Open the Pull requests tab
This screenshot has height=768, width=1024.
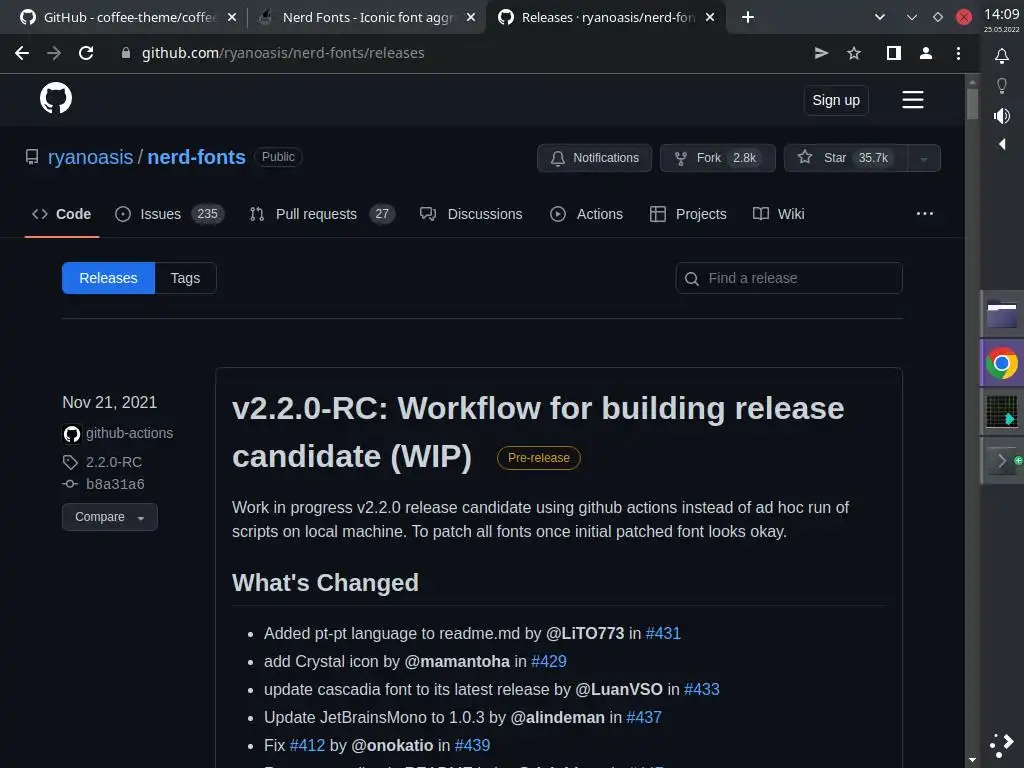(x=322, y=214)
